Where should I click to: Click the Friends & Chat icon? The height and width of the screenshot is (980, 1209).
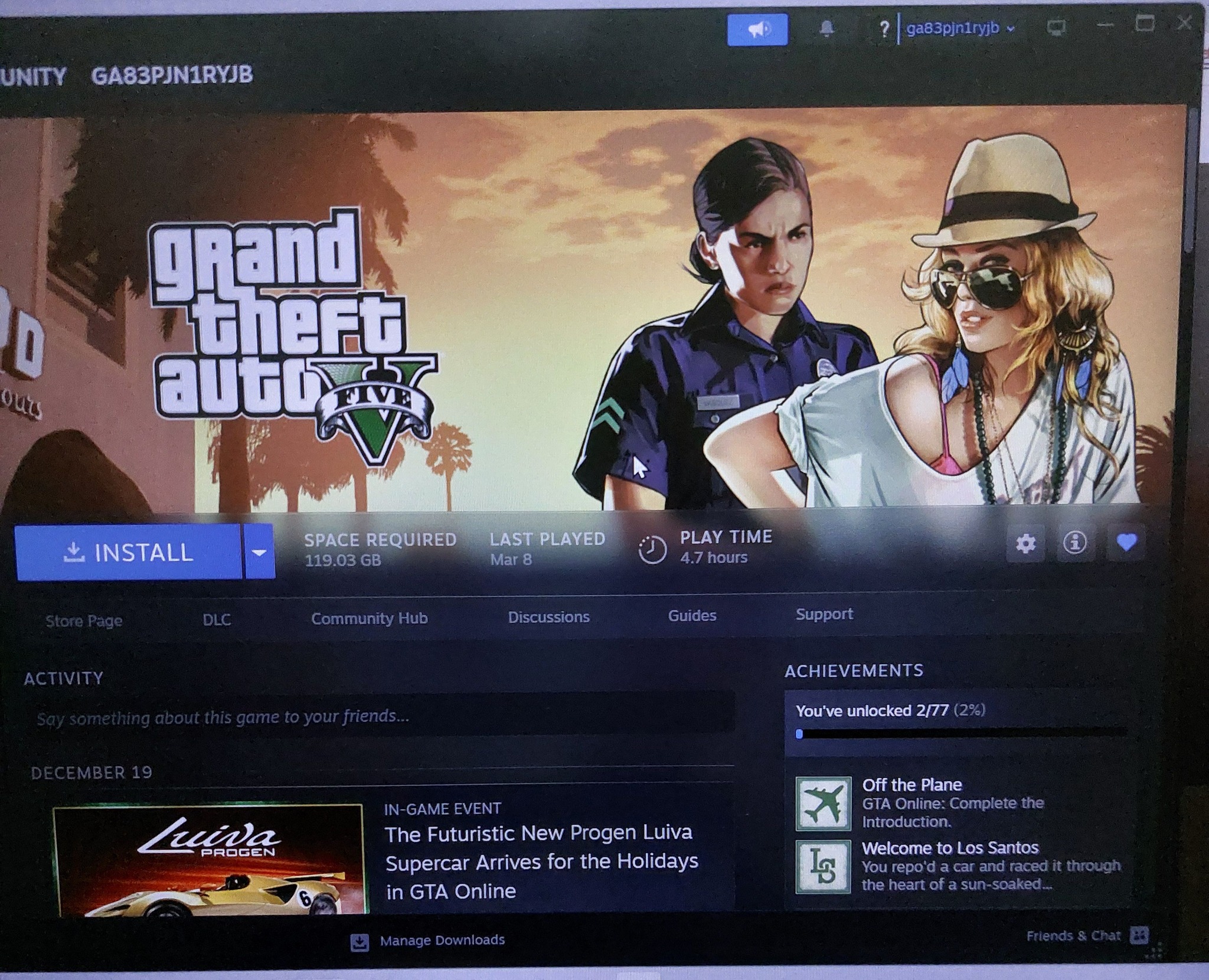click(x=1139, y=935)
